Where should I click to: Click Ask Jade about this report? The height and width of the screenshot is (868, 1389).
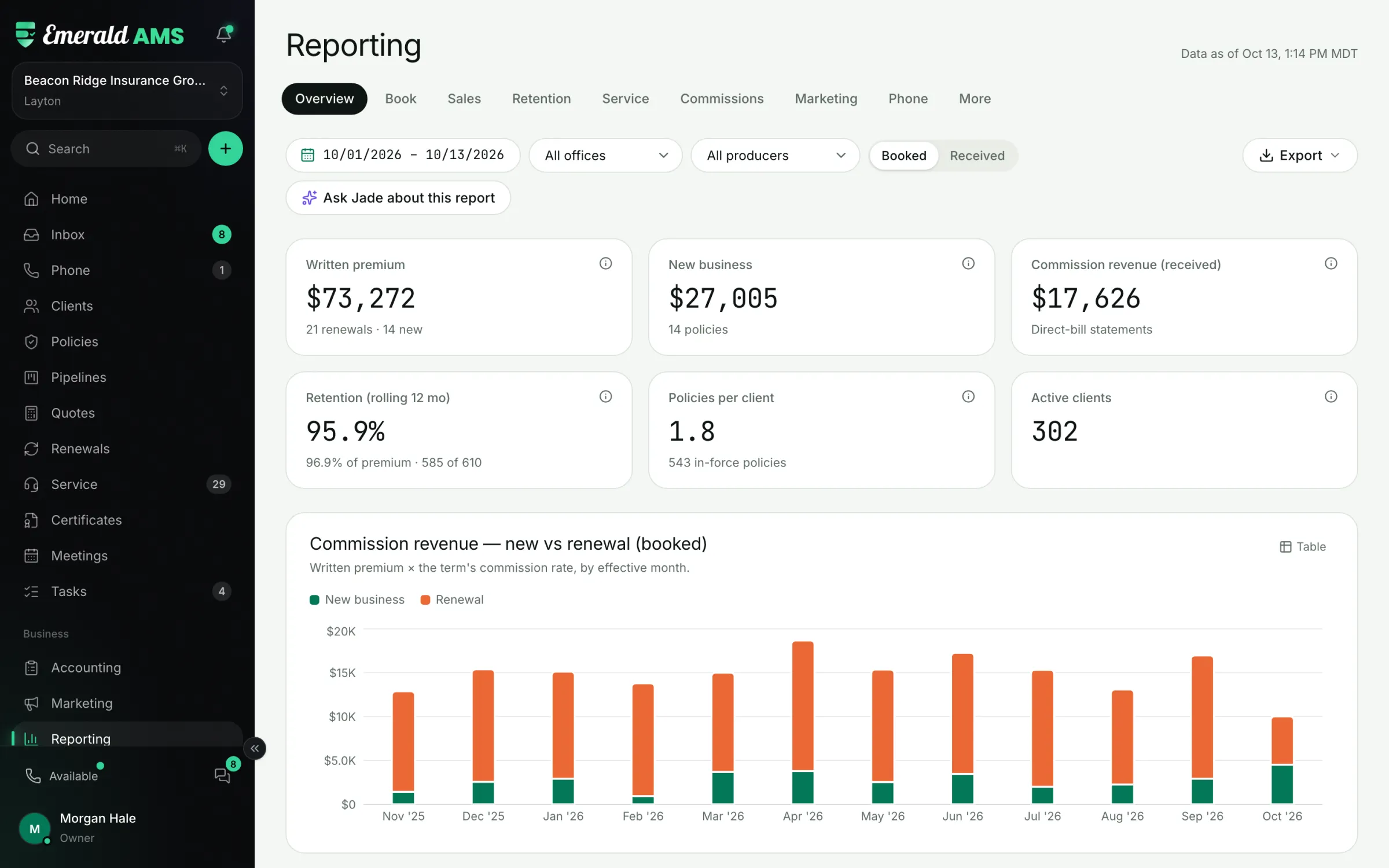click(398, 198)
